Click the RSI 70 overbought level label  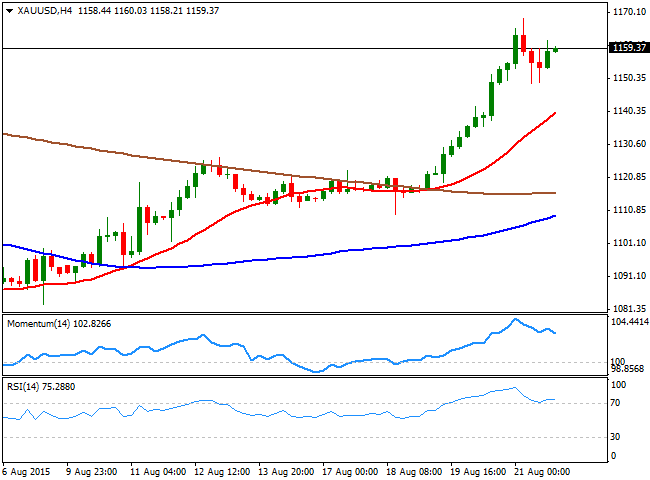tap(615, 403)
